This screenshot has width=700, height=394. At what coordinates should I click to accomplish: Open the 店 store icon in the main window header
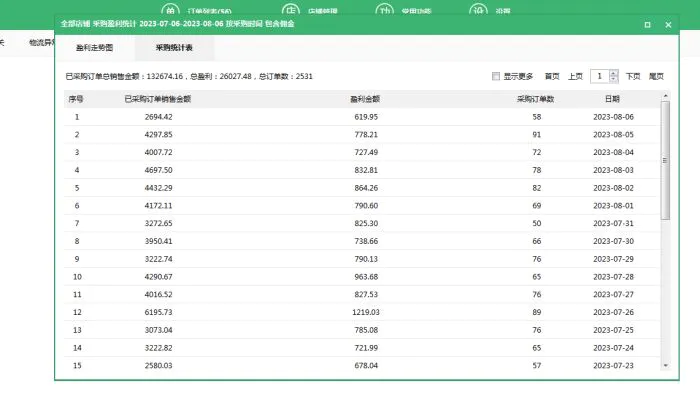click(291, 10)
